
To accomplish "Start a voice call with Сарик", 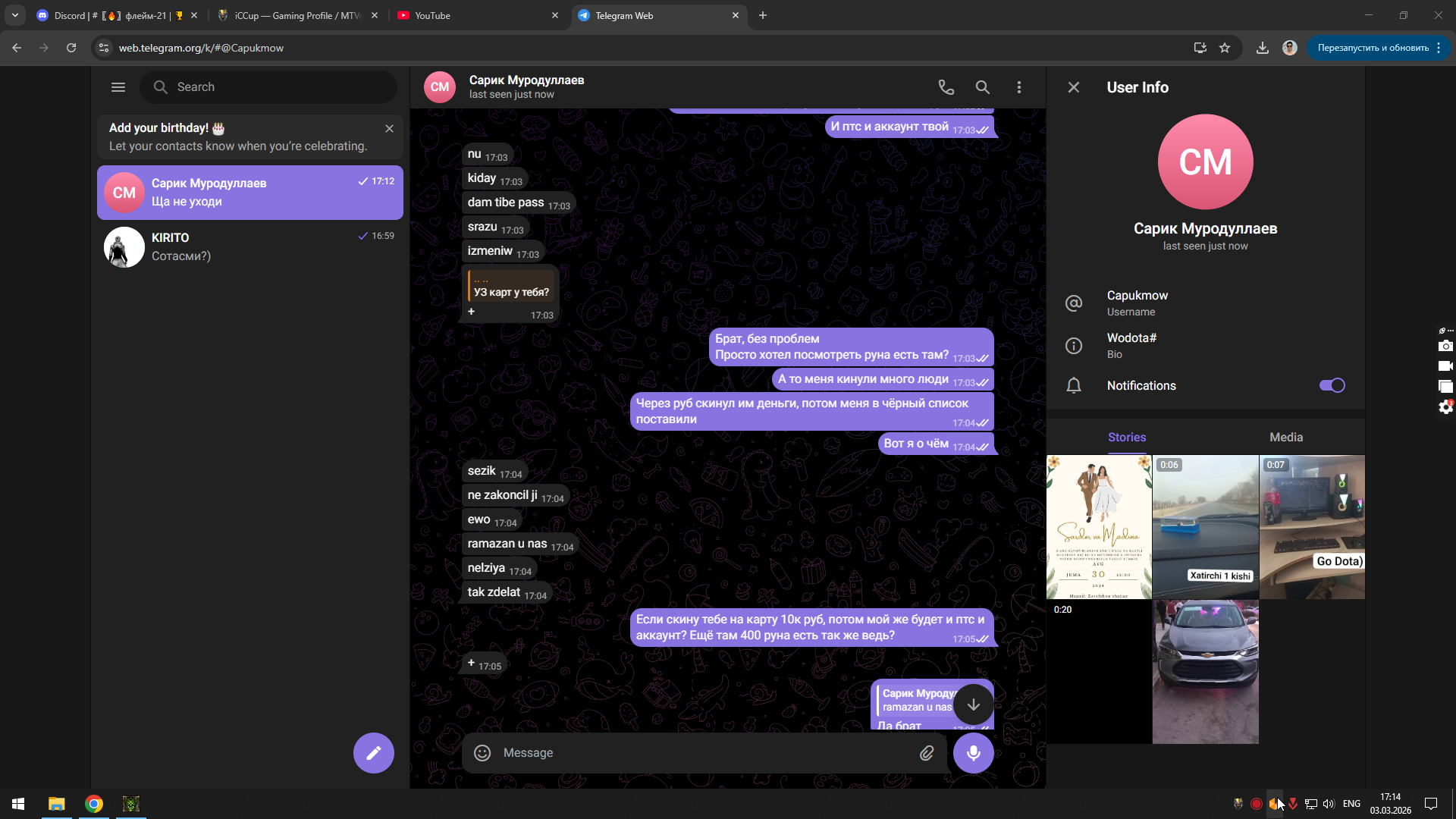I will pos(946,87).
